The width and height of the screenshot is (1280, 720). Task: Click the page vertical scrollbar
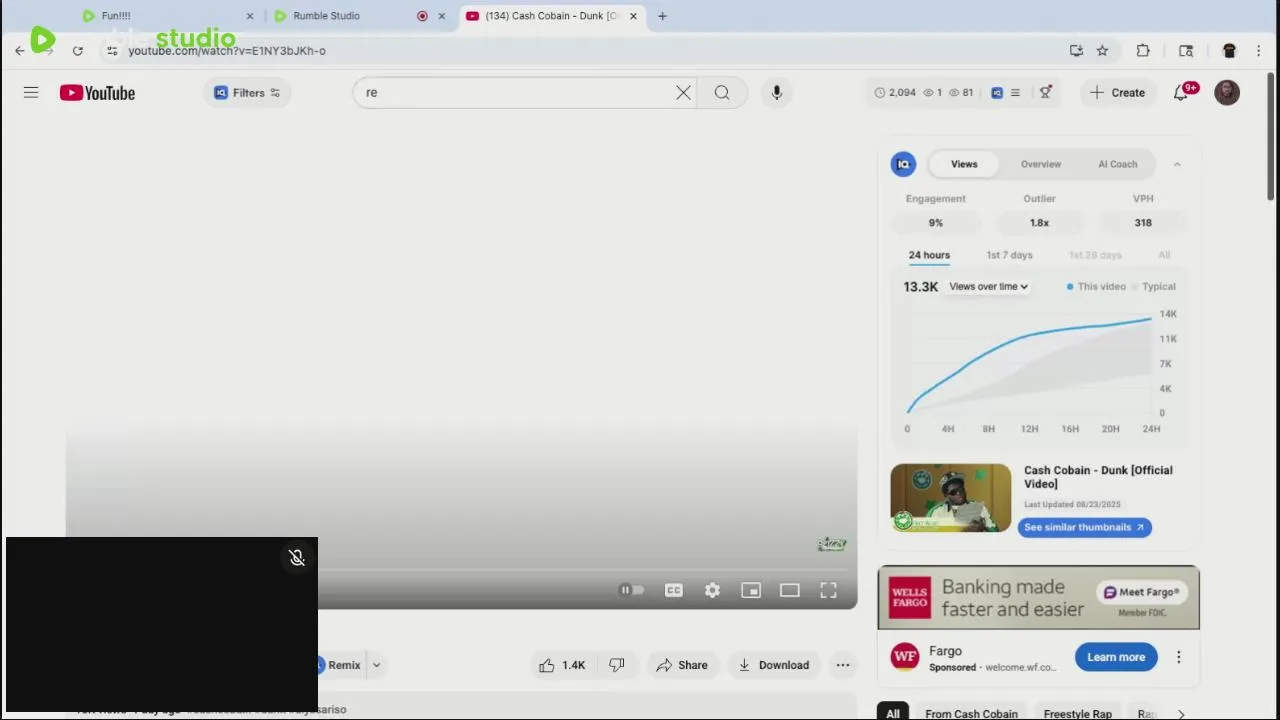[1272, 135]
